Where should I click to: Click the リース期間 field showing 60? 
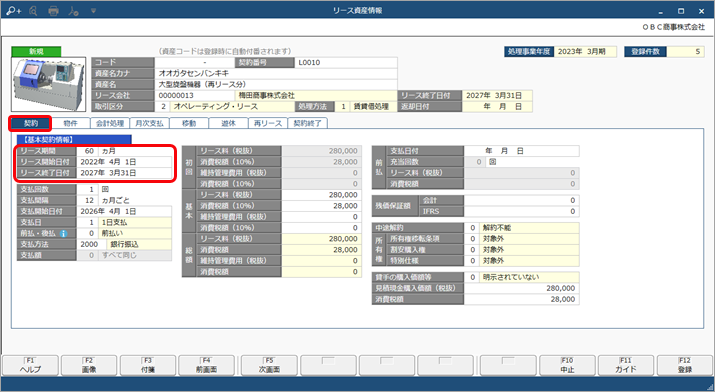(87, 151)
